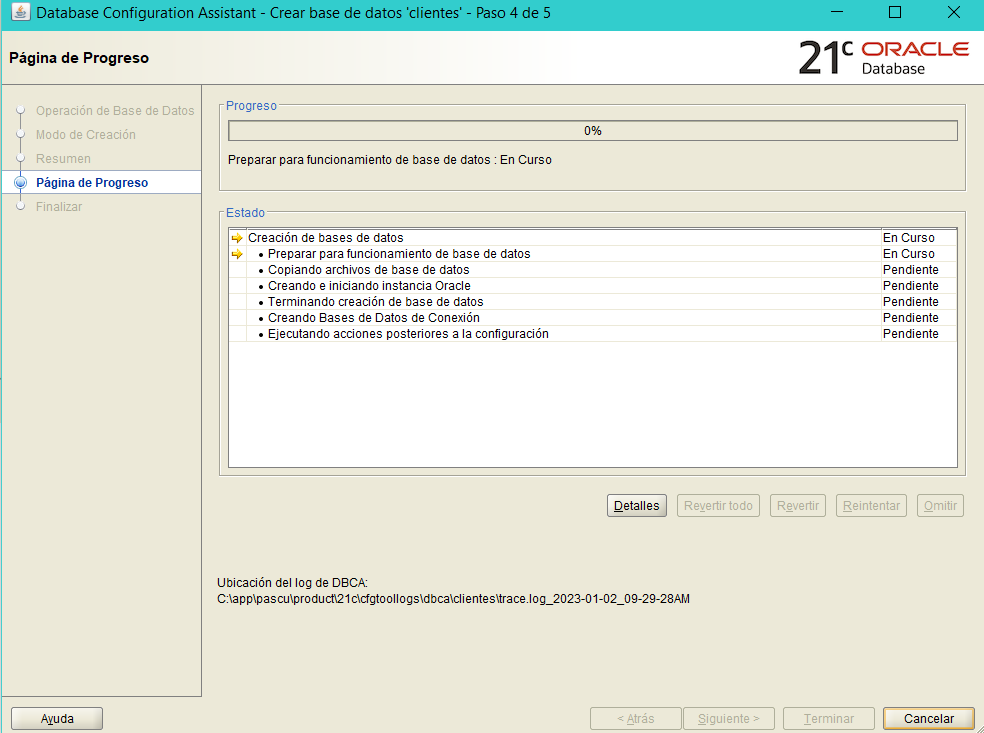Click the Página de Progreso header title
The height and width of the screenshot is (733, 984).
click(x=79, y=58)
